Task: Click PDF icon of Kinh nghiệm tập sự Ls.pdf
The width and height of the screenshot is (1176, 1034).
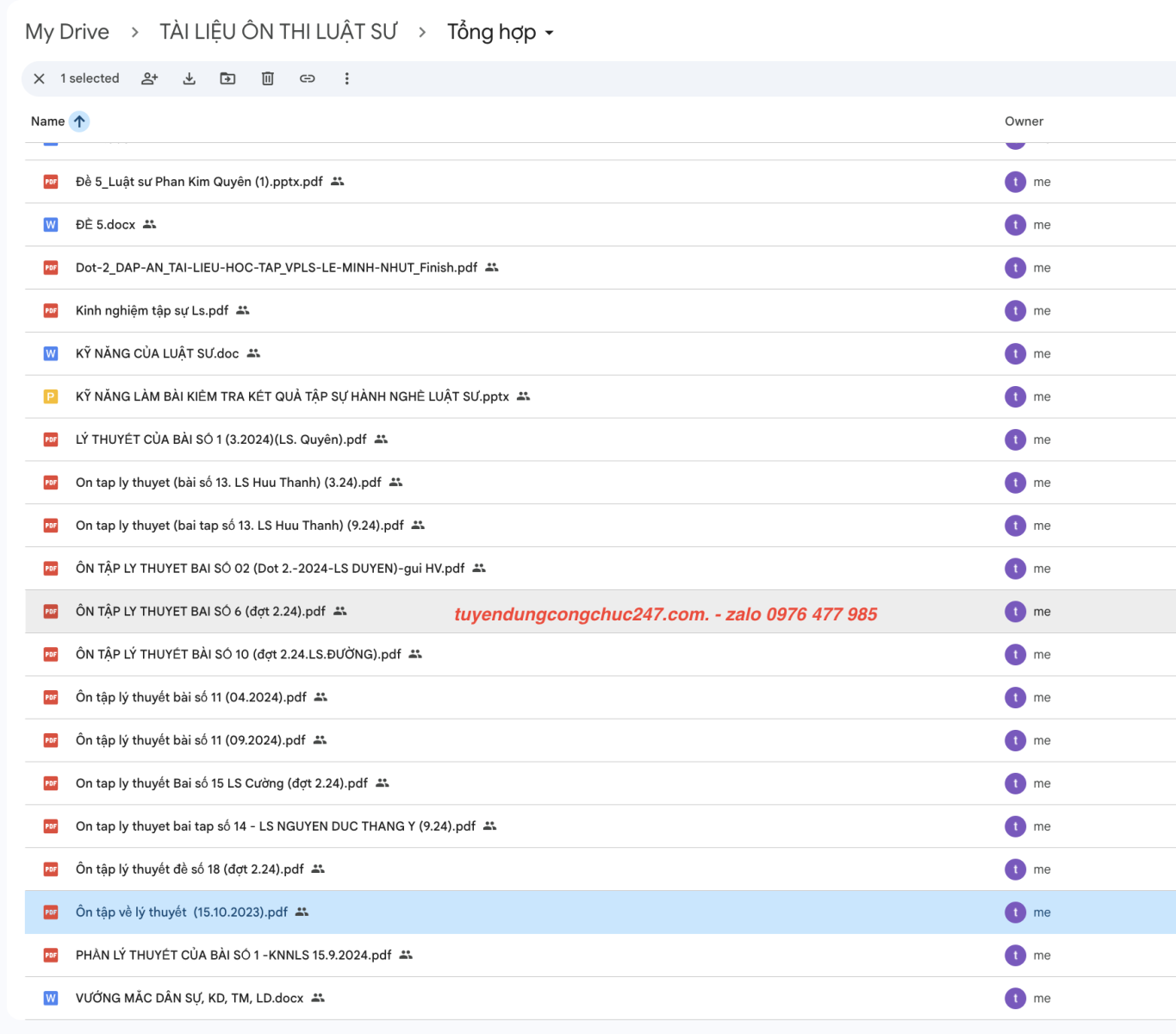Action: [x=51, y=311]
